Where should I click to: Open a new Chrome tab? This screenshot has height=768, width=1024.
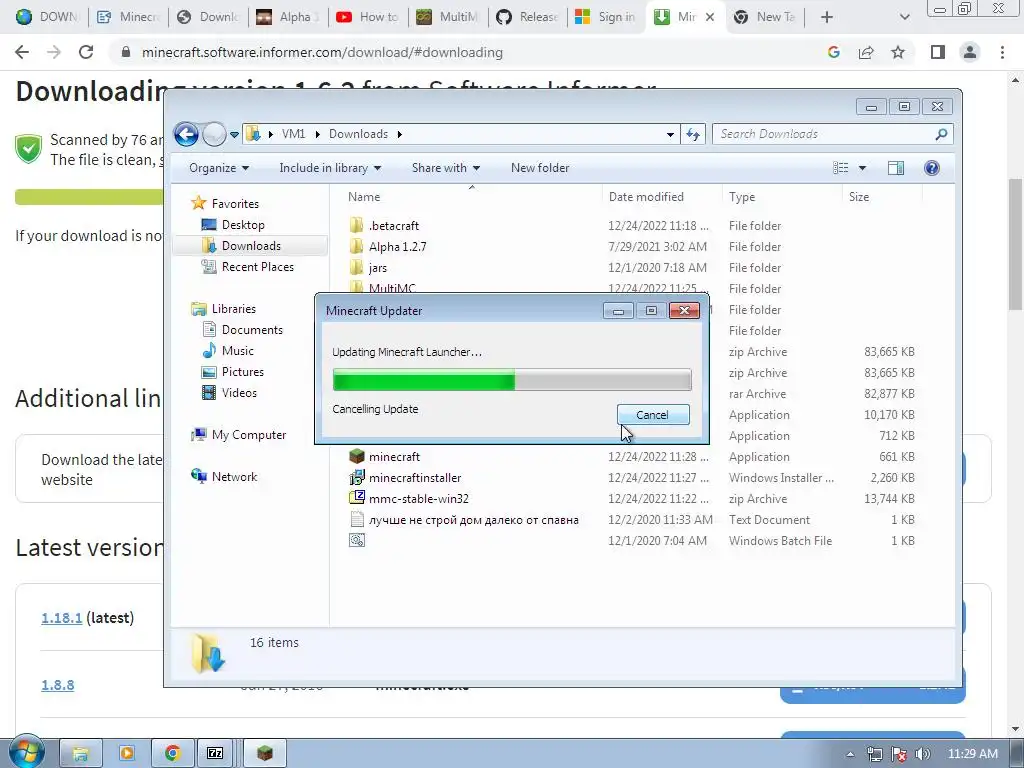click(x=827, y=17)
